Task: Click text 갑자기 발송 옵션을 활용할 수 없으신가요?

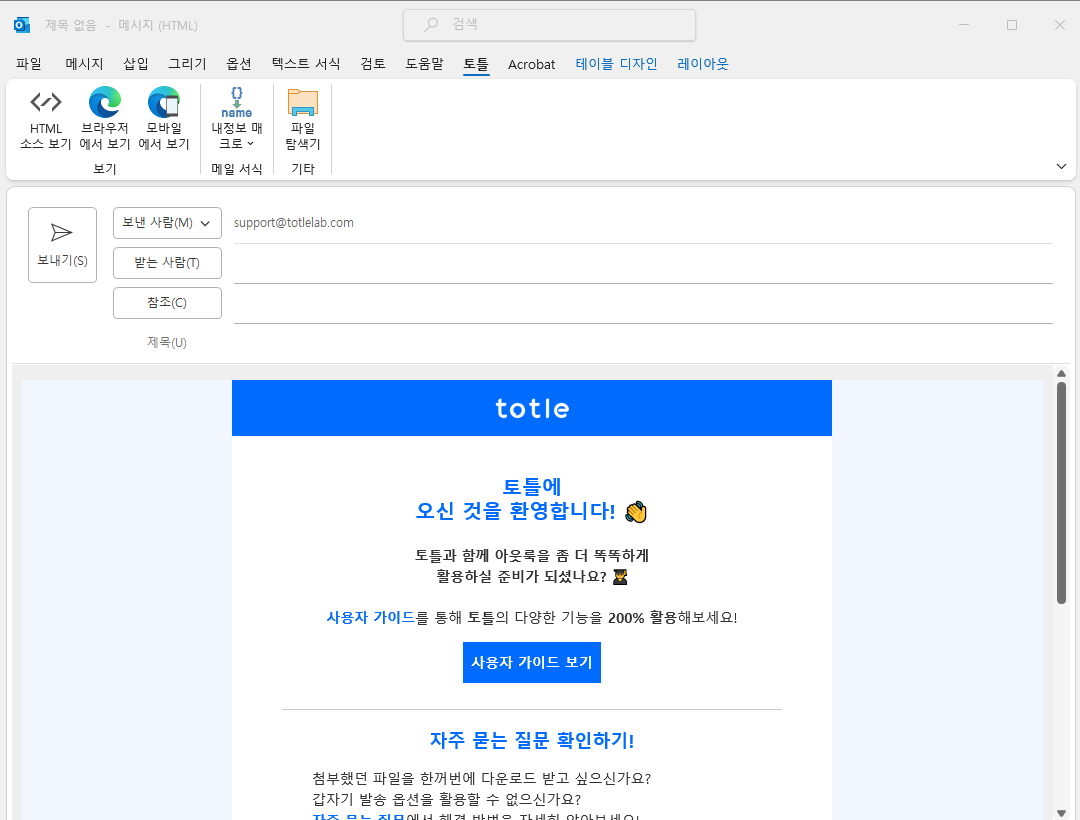Action: [446, 799]
